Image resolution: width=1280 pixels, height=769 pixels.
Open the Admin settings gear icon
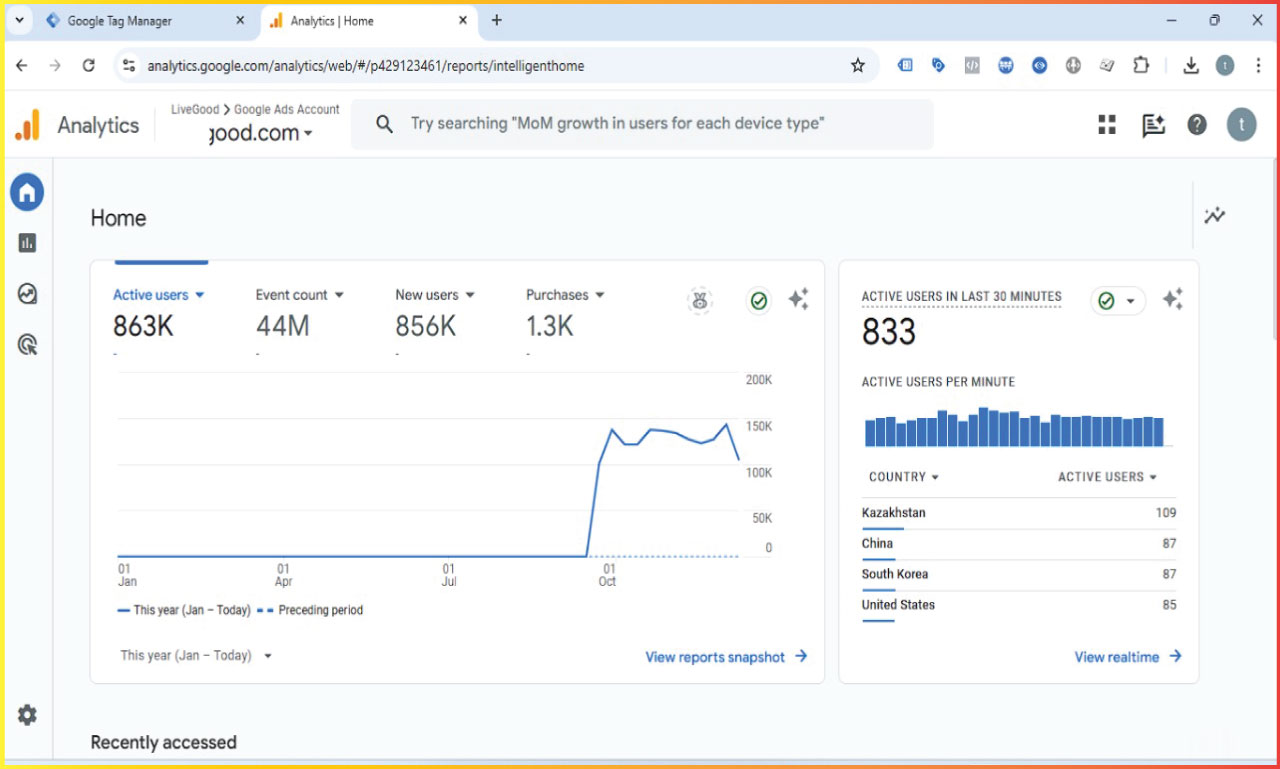tap(27, 714)
